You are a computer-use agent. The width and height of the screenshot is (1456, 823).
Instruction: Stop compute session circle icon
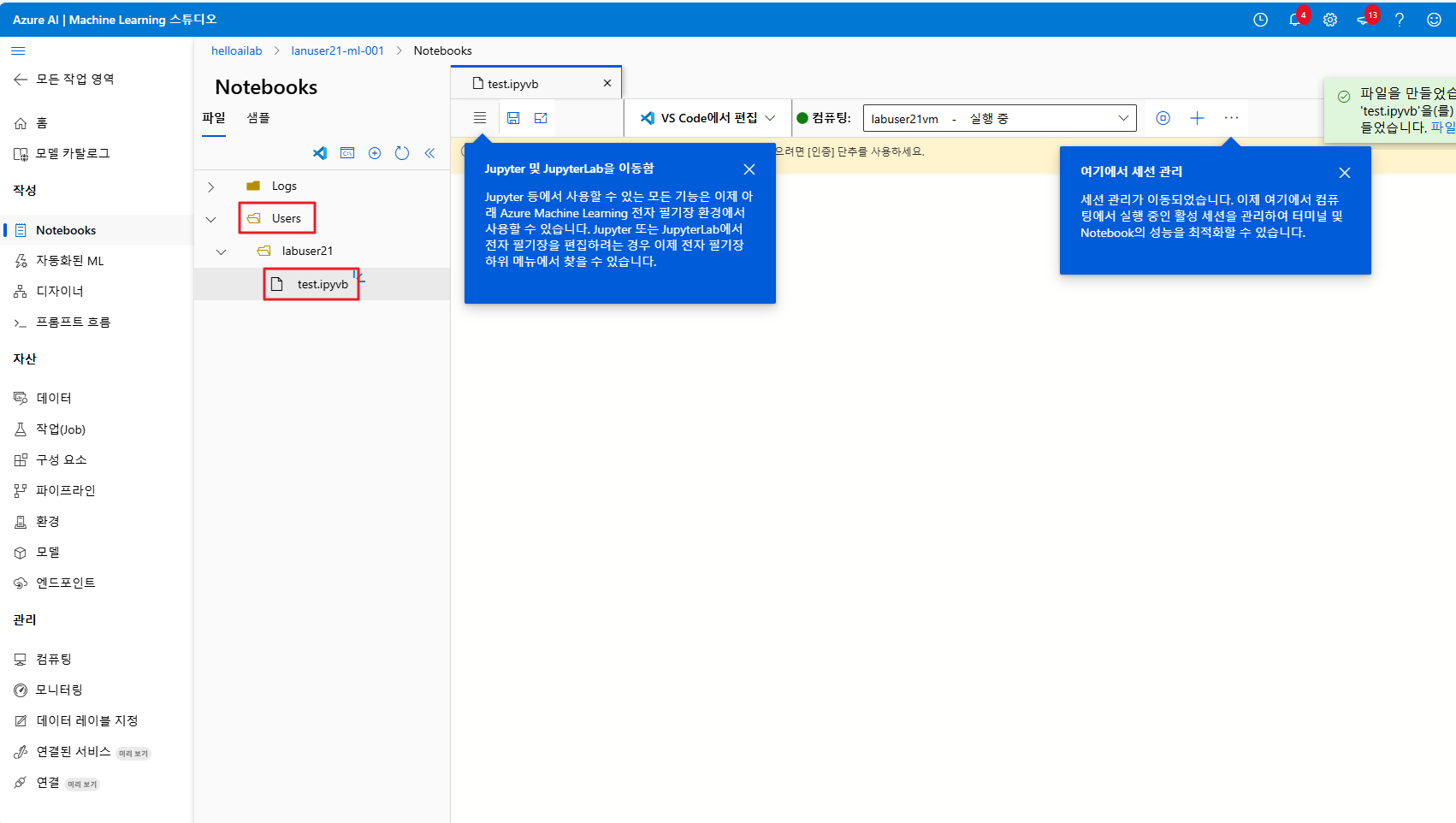click(x=1163, y=118)
